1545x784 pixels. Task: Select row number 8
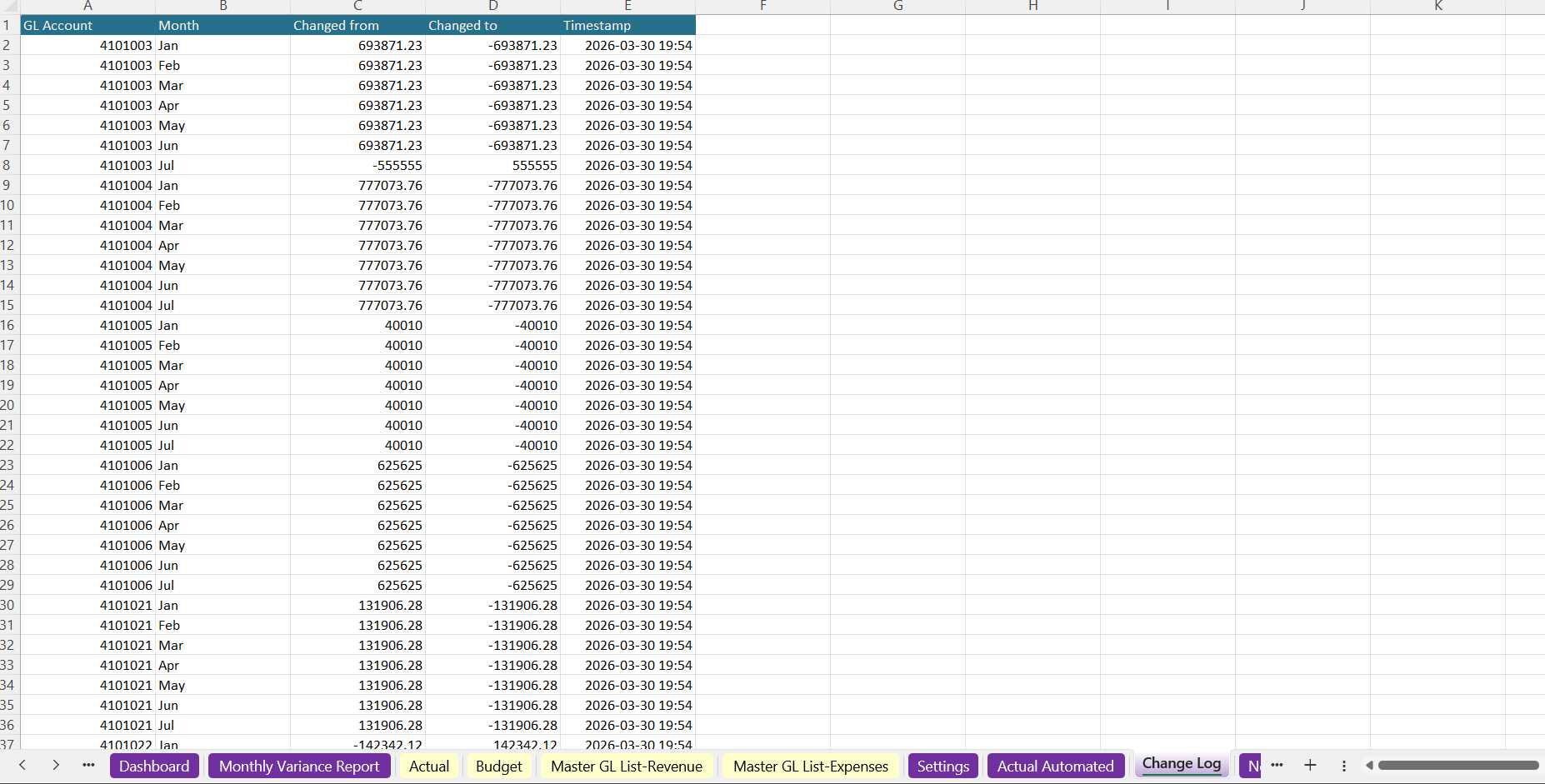(x=8, y=165)
